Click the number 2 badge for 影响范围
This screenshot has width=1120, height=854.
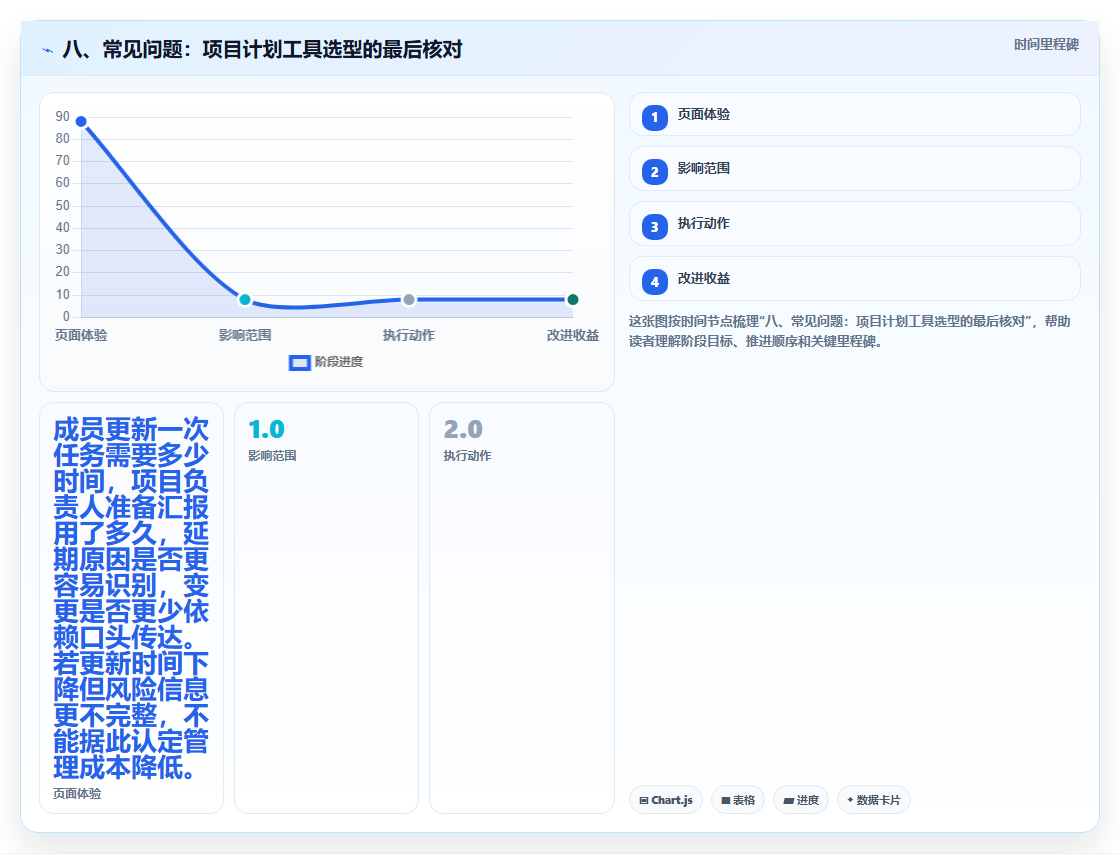654,171
